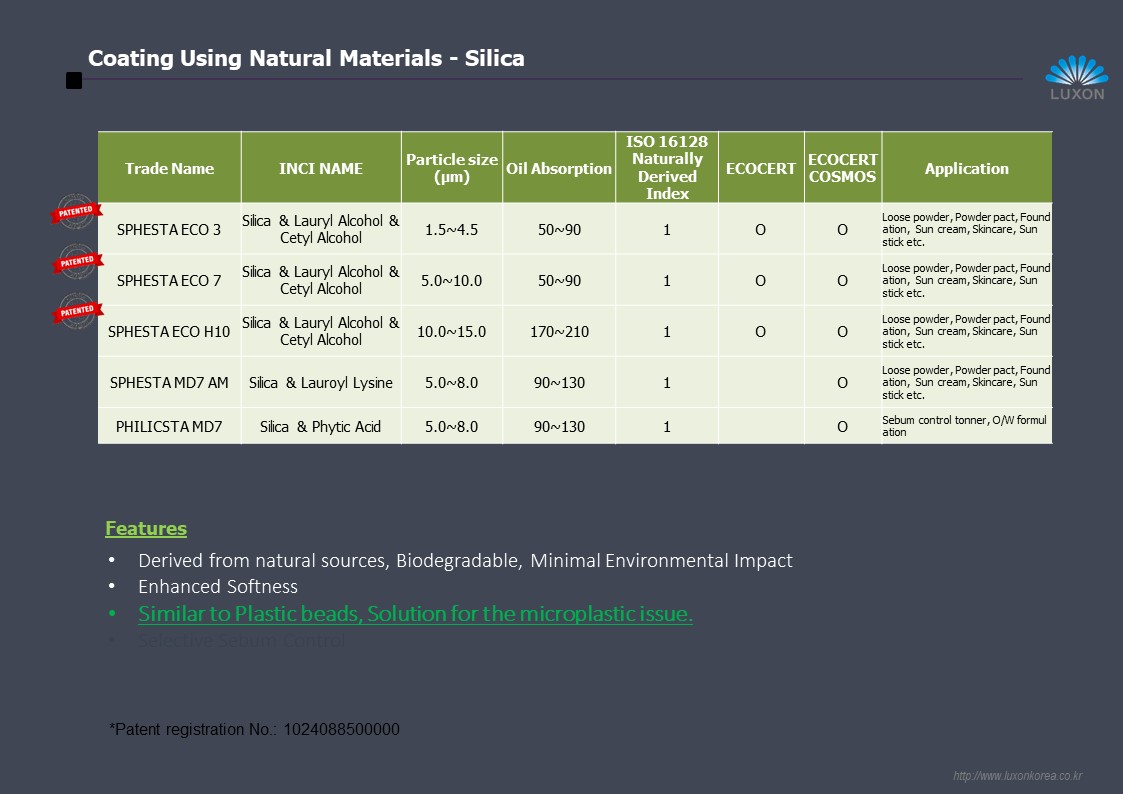Click oil absorption '90~130' in SPHESTA MD7 AM row
Viewport: 1123px width, 794px height.
559,382
